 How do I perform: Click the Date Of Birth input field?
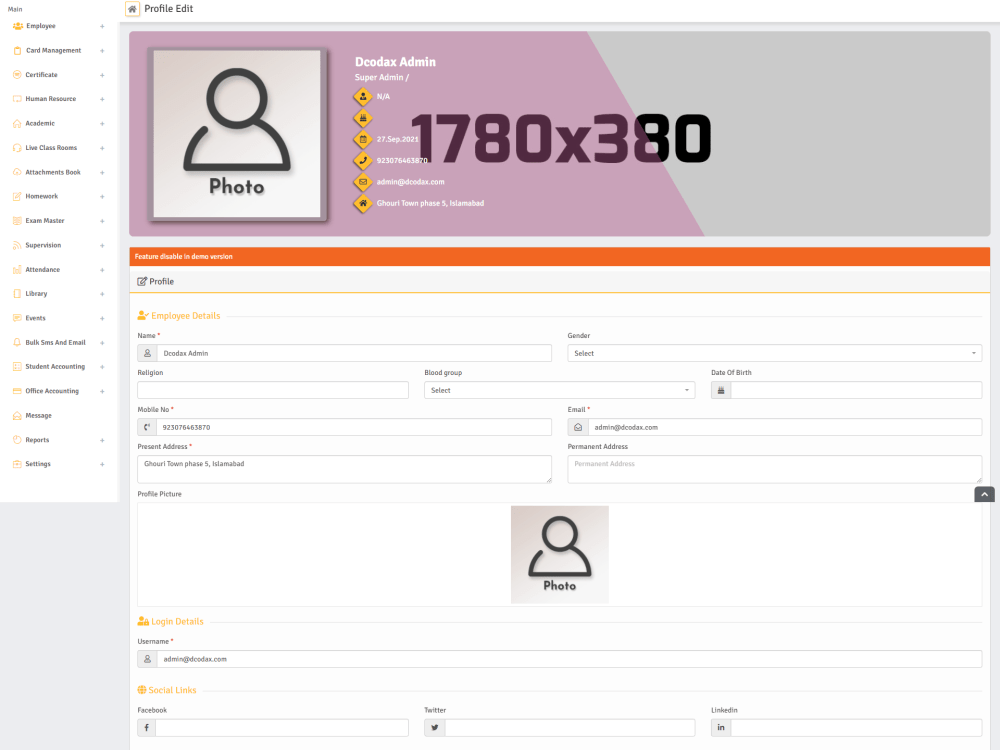856,390
